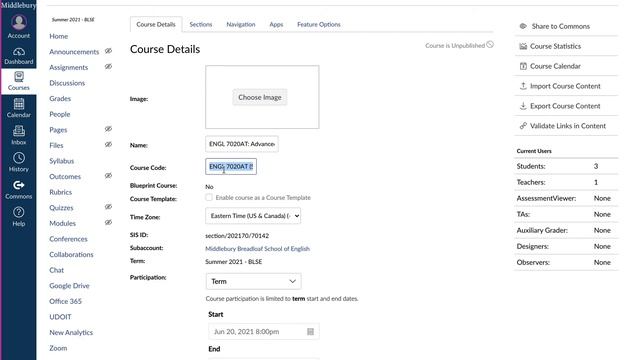
Task: Open the History icon
Action: (19, 158)
